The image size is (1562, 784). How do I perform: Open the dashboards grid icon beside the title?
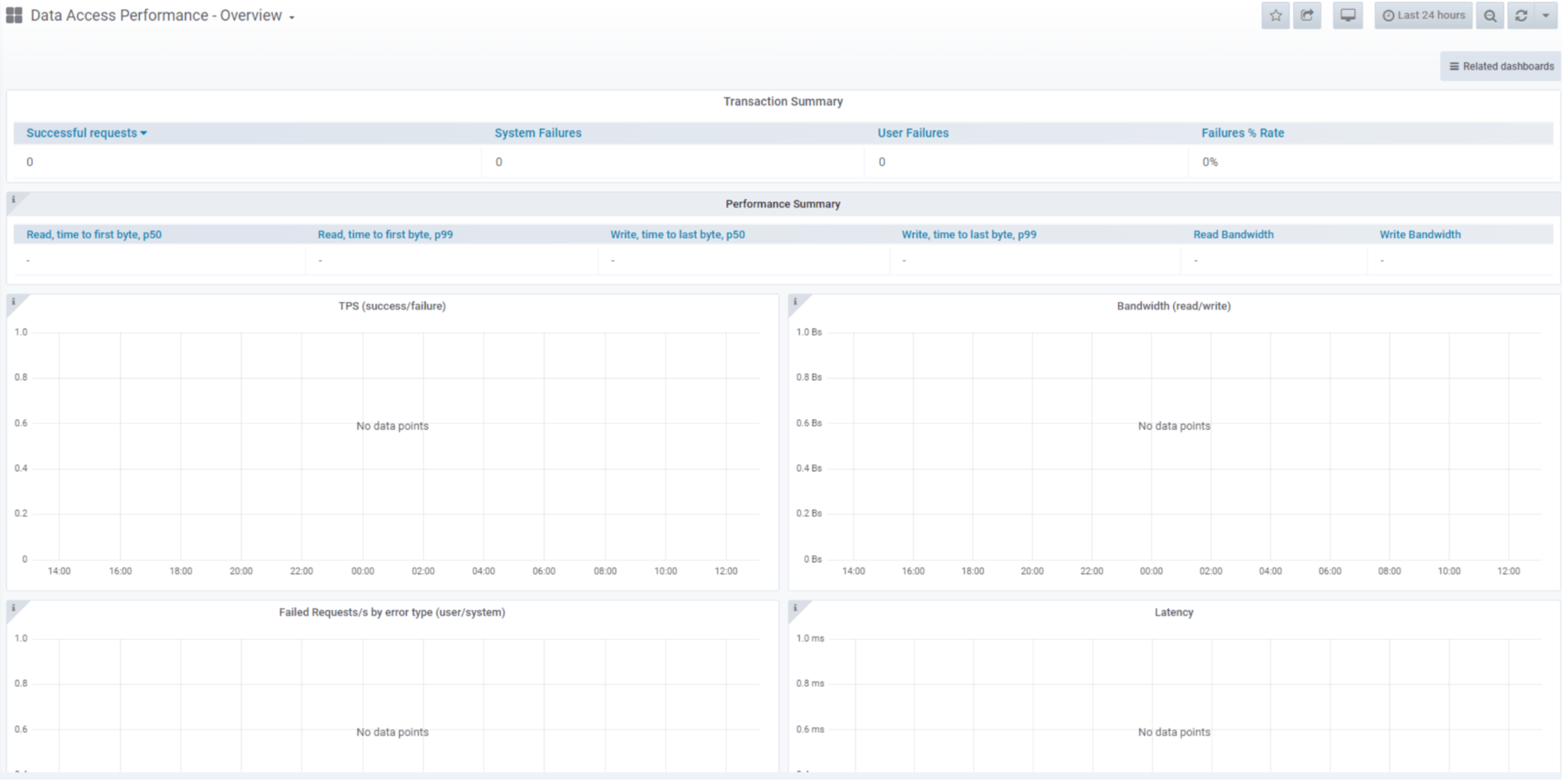(13, 15)
